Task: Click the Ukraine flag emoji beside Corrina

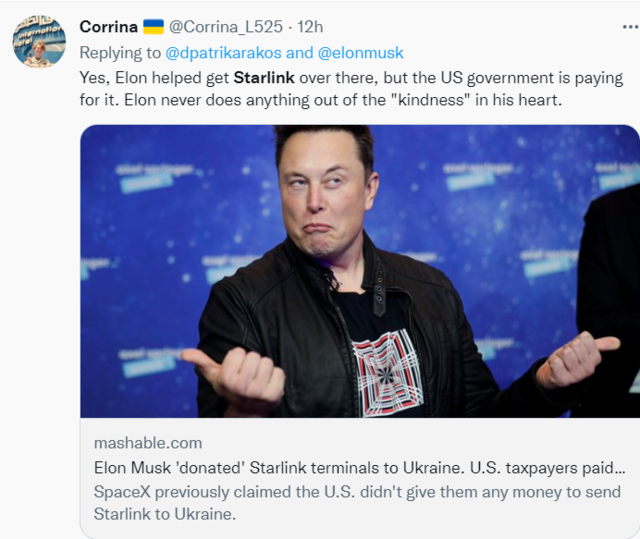Action: pyautogui.click(x=154, y=27)
